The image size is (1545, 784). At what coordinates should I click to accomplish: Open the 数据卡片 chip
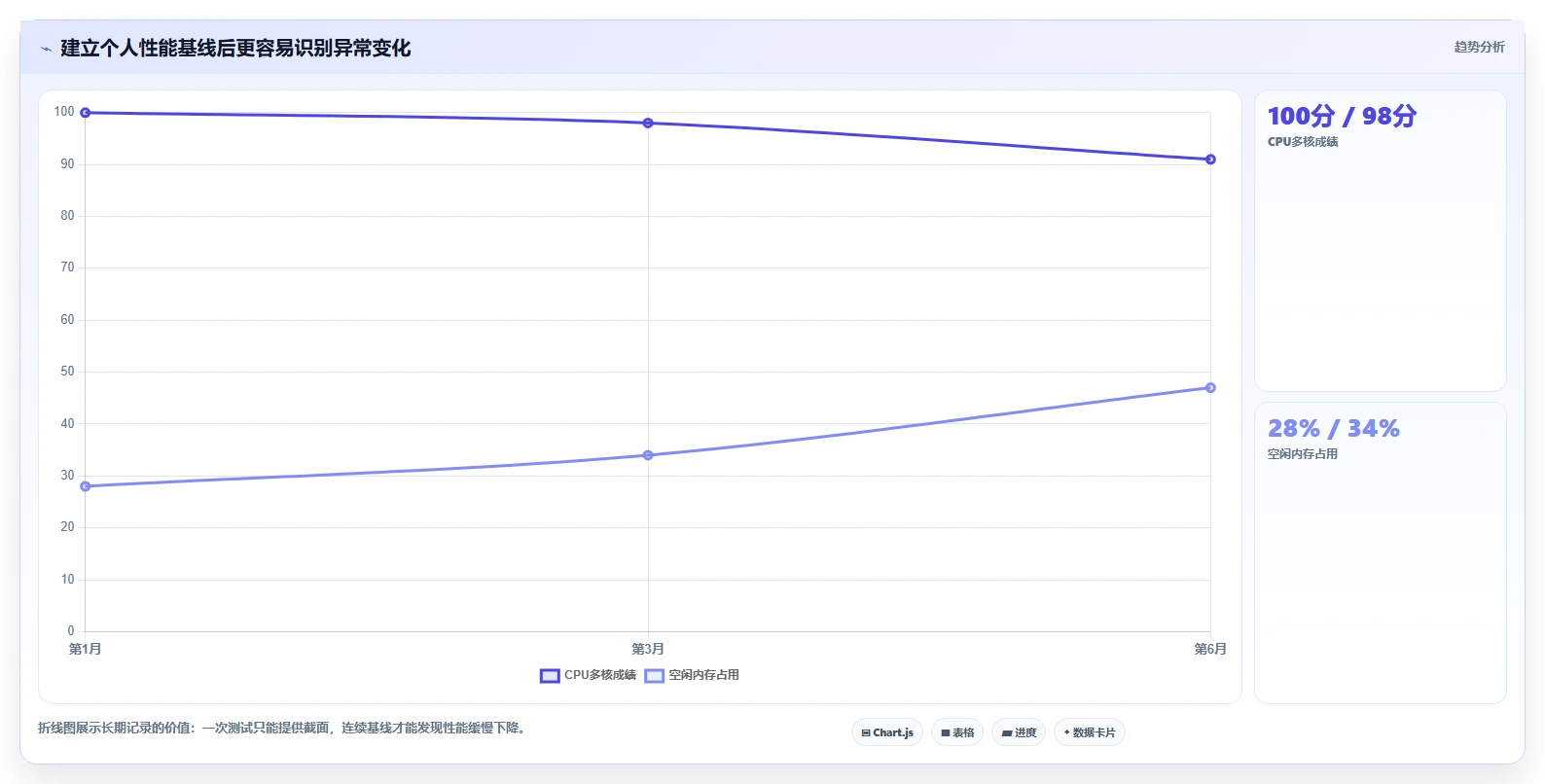[1090, 732]
